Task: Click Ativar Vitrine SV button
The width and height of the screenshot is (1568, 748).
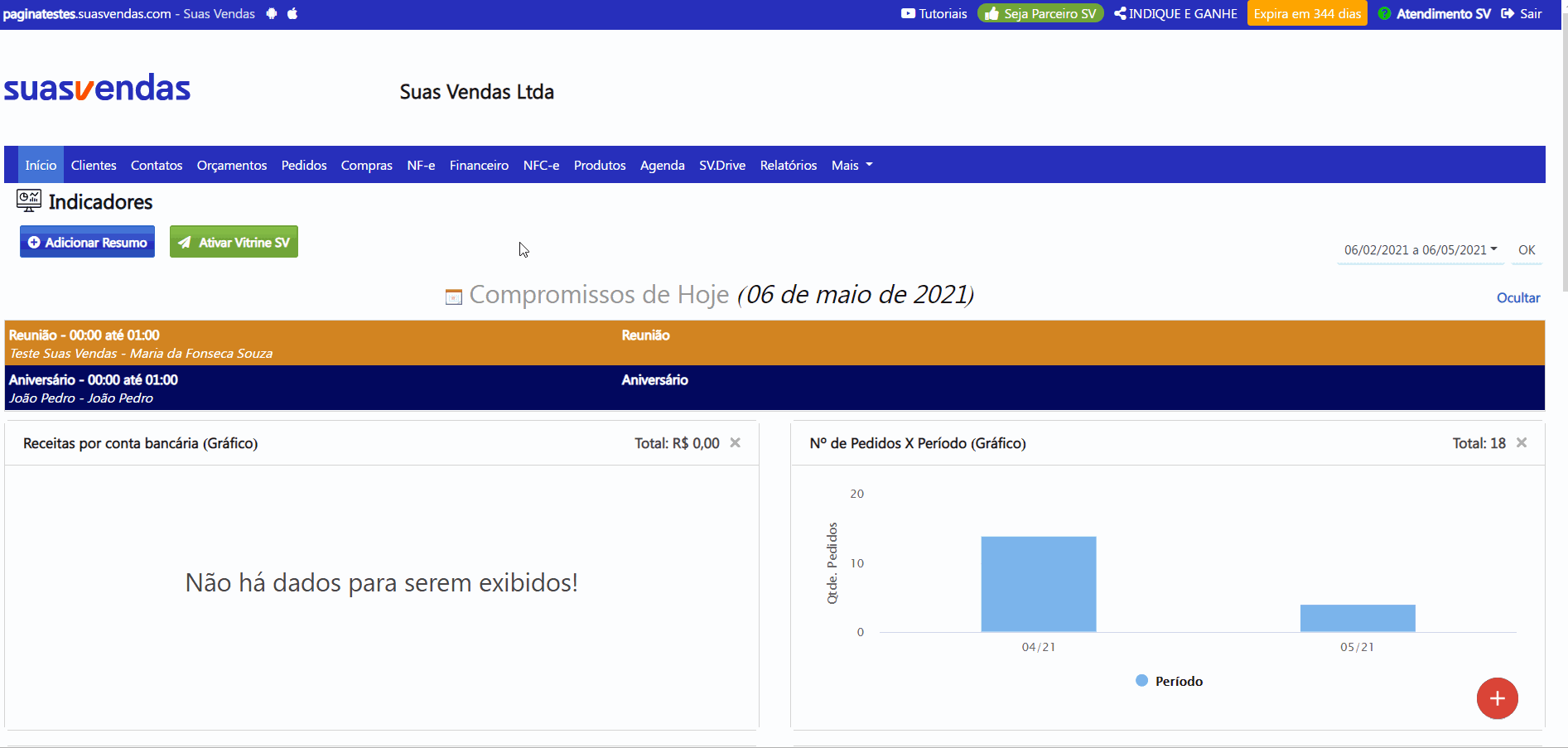Action: point(234,242)
